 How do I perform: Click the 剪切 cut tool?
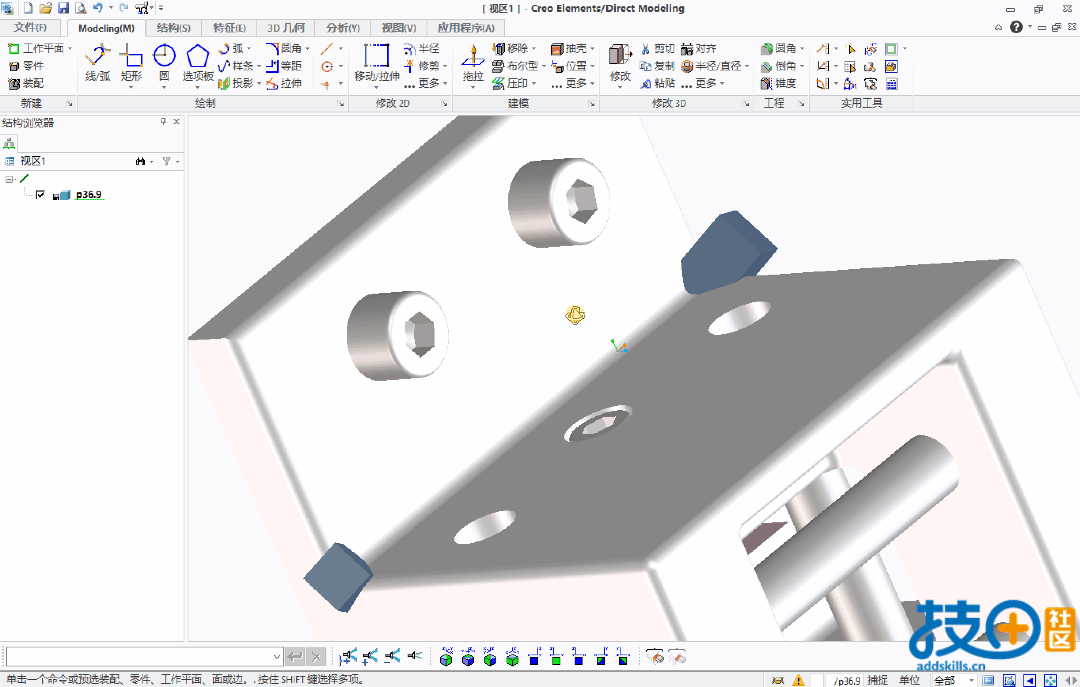point(657,48)
